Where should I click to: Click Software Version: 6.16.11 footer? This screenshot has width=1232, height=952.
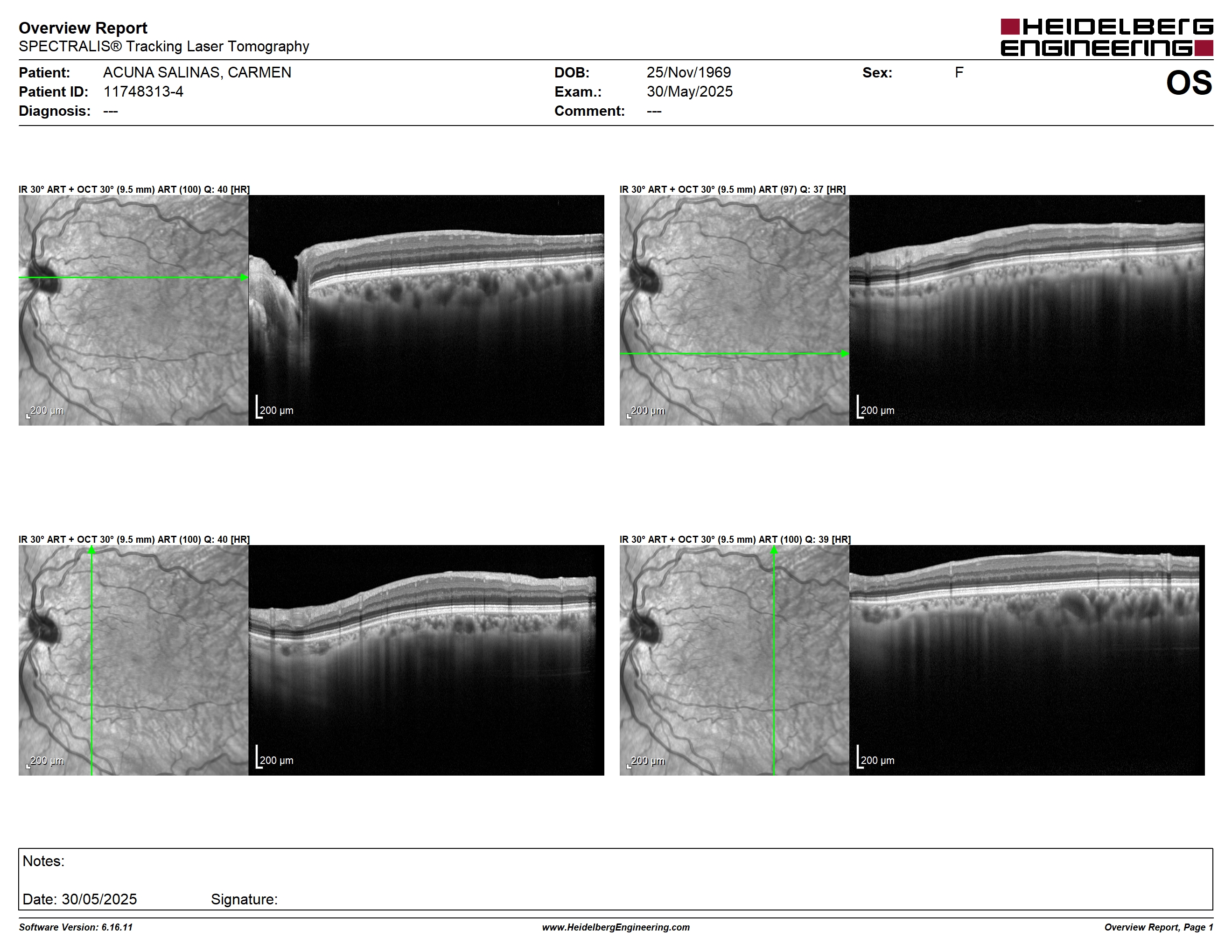(x=76, y=927)
